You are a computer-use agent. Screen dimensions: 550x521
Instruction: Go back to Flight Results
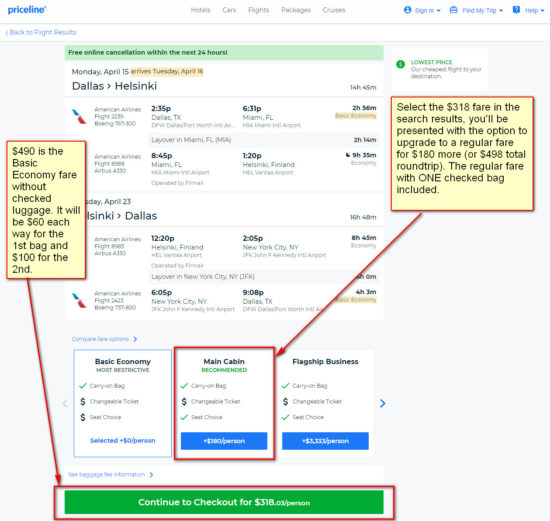click(41, 32)
